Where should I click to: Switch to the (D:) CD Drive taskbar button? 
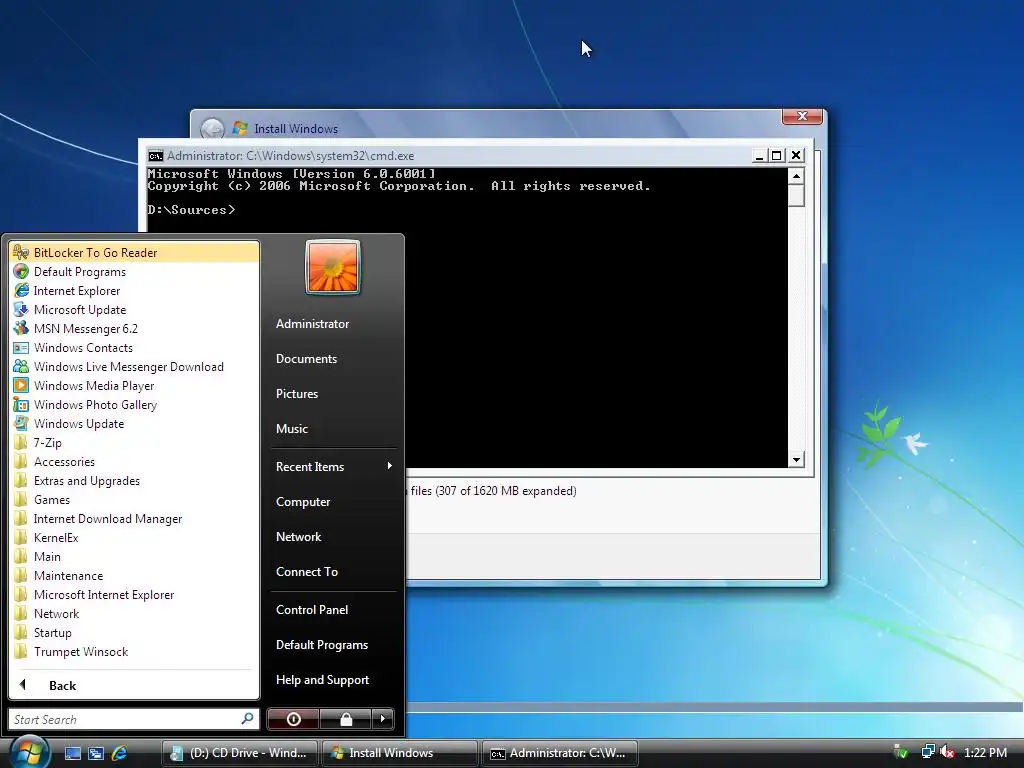pyautogui.click(x=239, y=753)
